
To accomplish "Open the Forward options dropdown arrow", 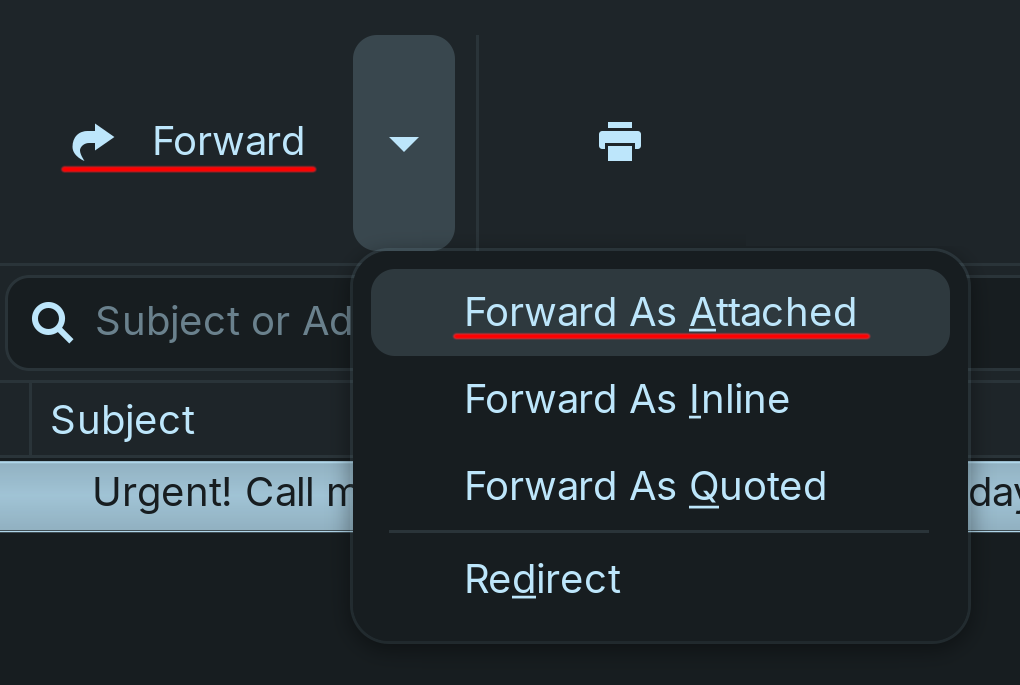I will click(x=404, y=143).
